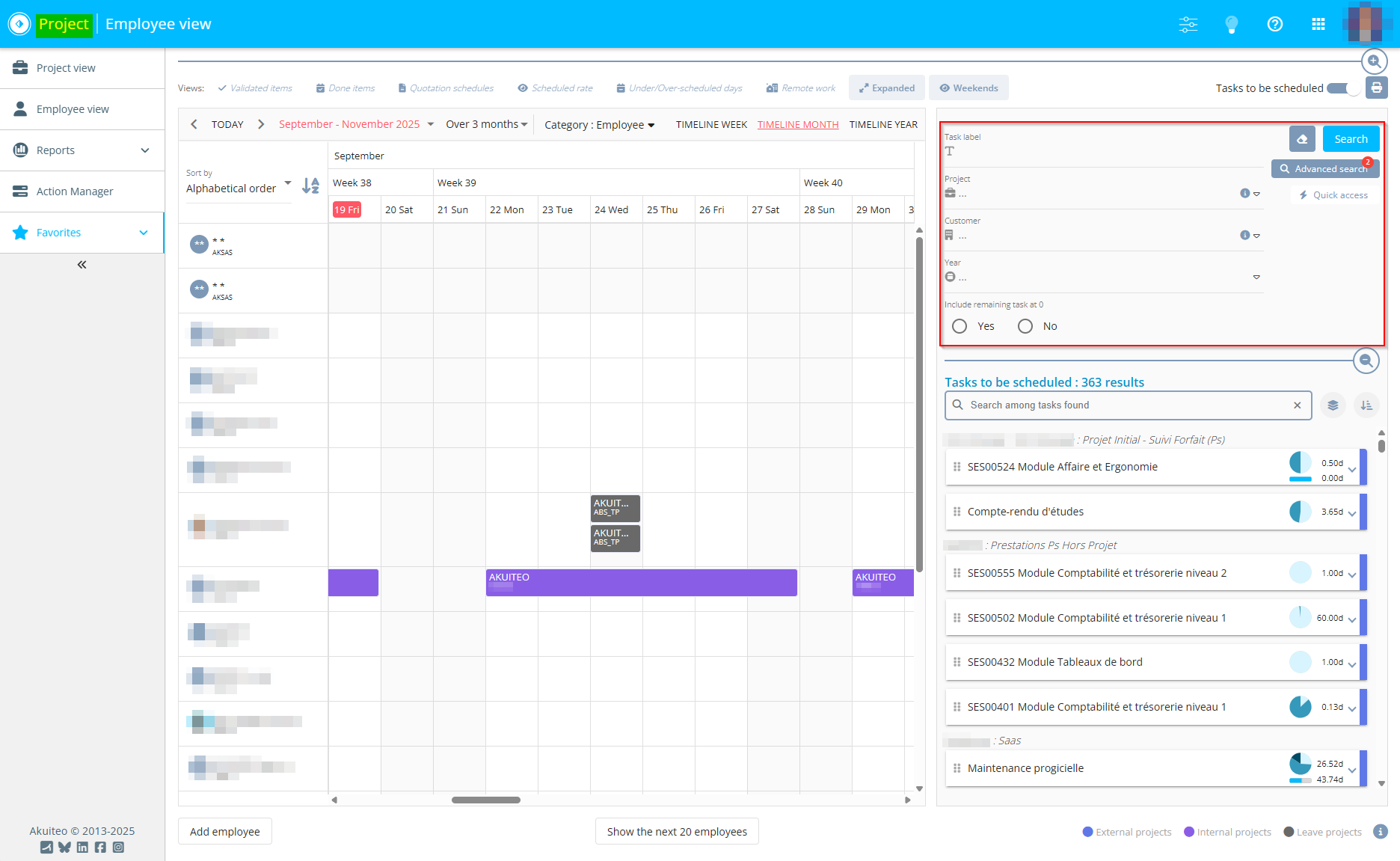Open Action Manager from the sidebar
The height and width of the screenshot is (861, 1400).
75,191
